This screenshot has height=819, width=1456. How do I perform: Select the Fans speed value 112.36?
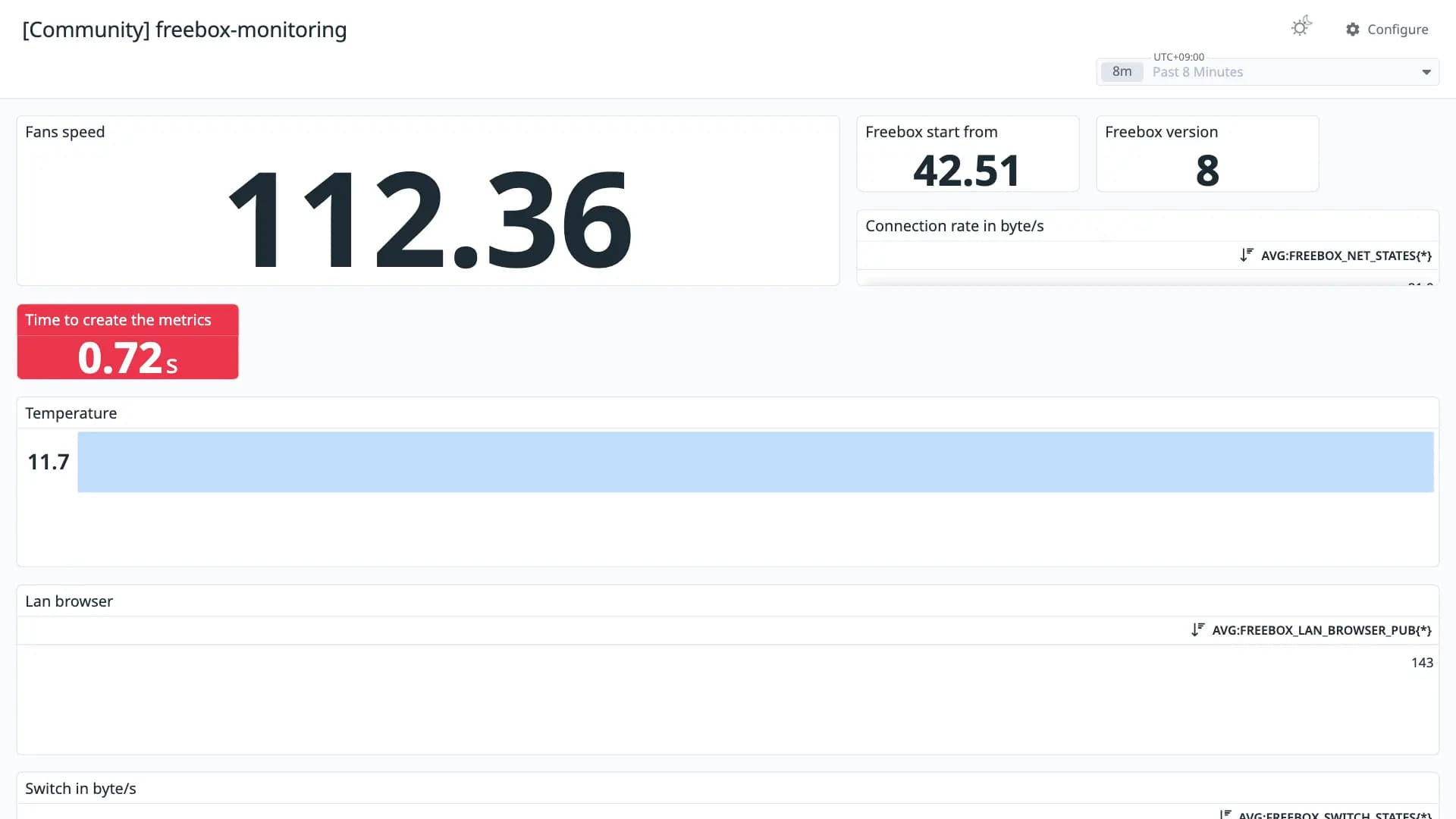(429, 219)
